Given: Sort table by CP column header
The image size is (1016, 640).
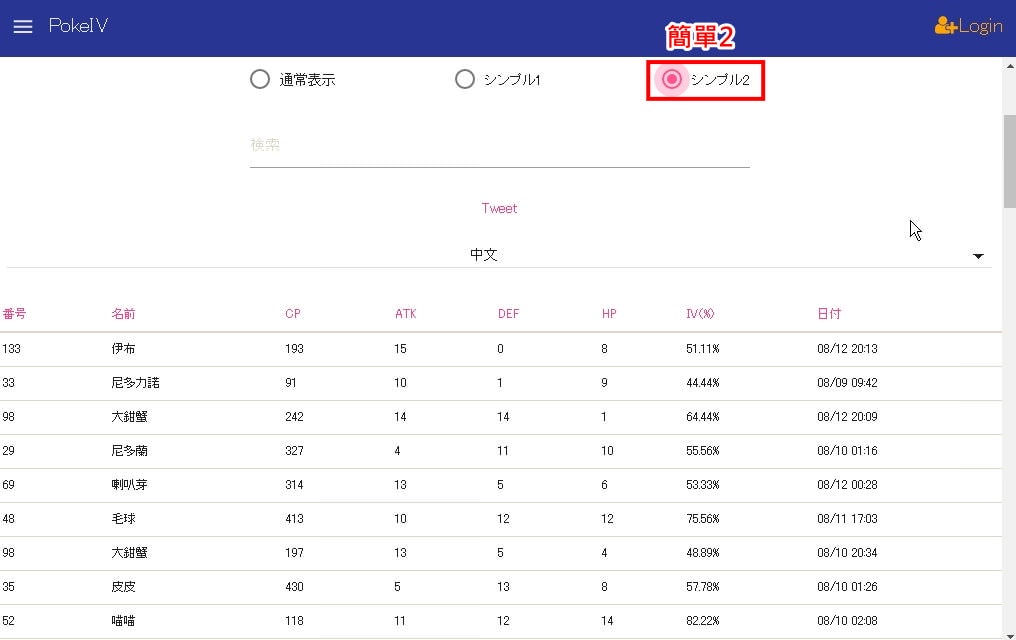Looking at the screenshot, I should pyautogui.click(x=293, y=314).
